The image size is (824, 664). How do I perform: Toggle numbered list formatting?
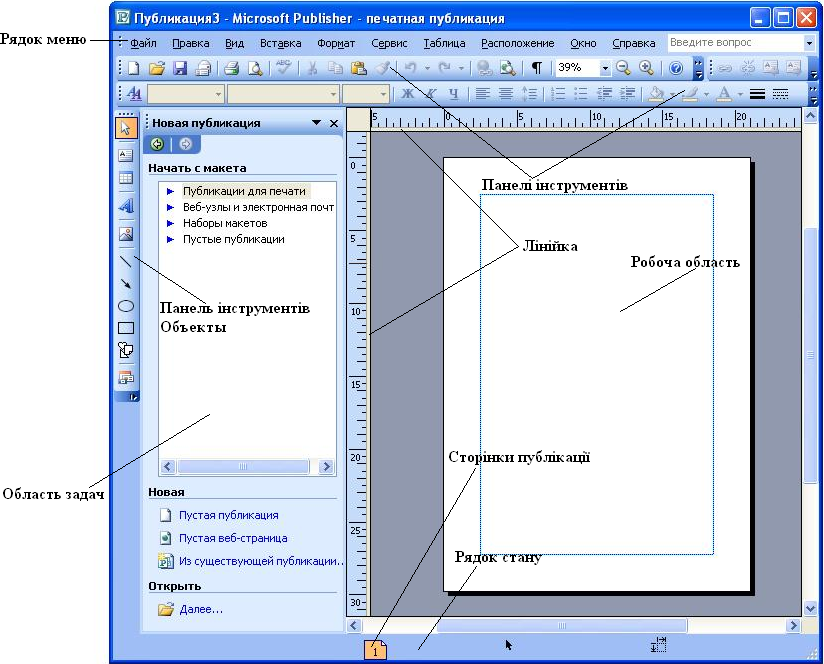(x=558, y=95)
